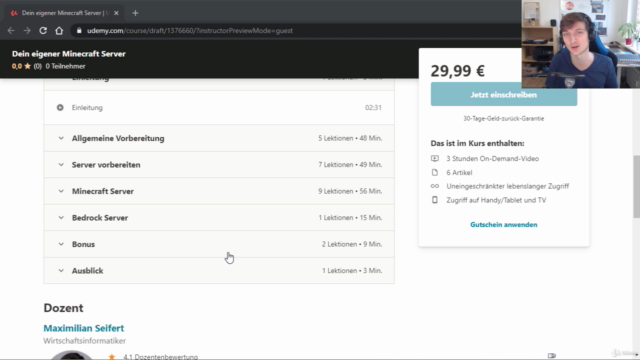The image size is (640, 360).
Task: Click the webcam video overlay thumbnail
Action: 580,44
